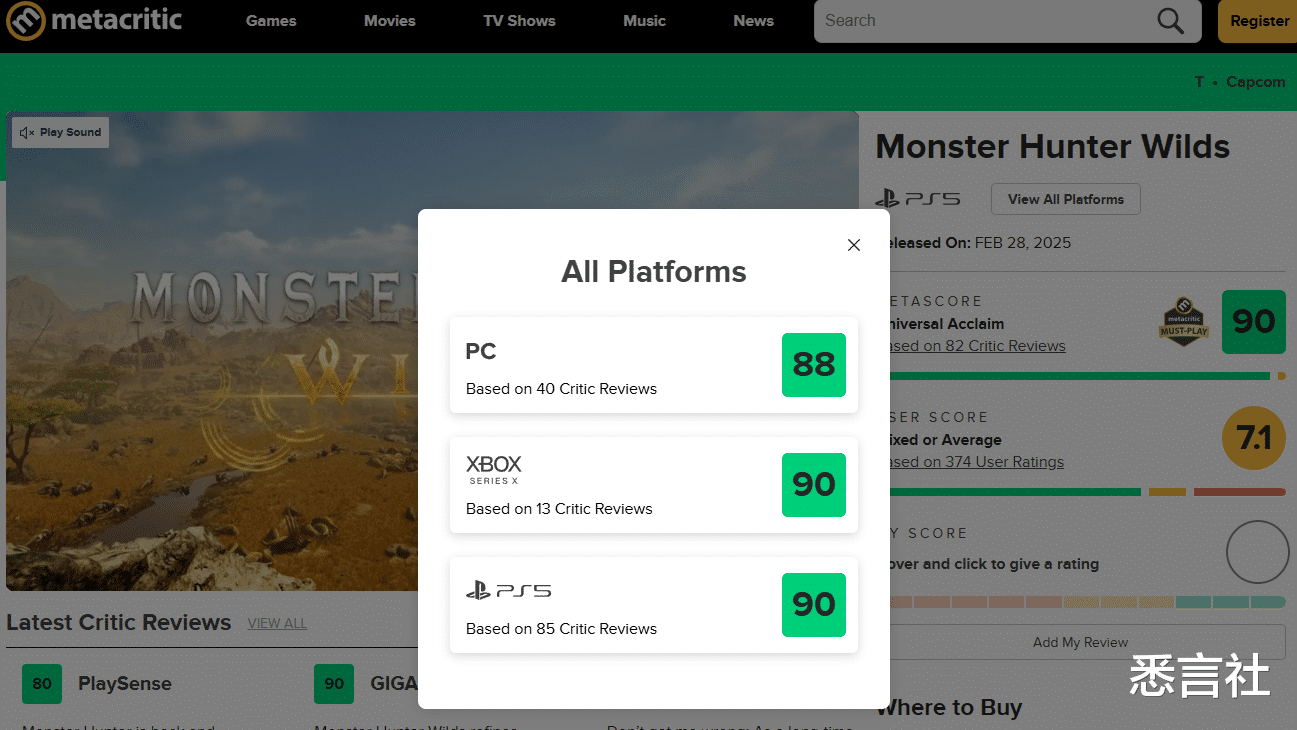Viewport: 1297px width, 730px height.
Task: Click the Xbox Series X logo
Action: point(494,469)
